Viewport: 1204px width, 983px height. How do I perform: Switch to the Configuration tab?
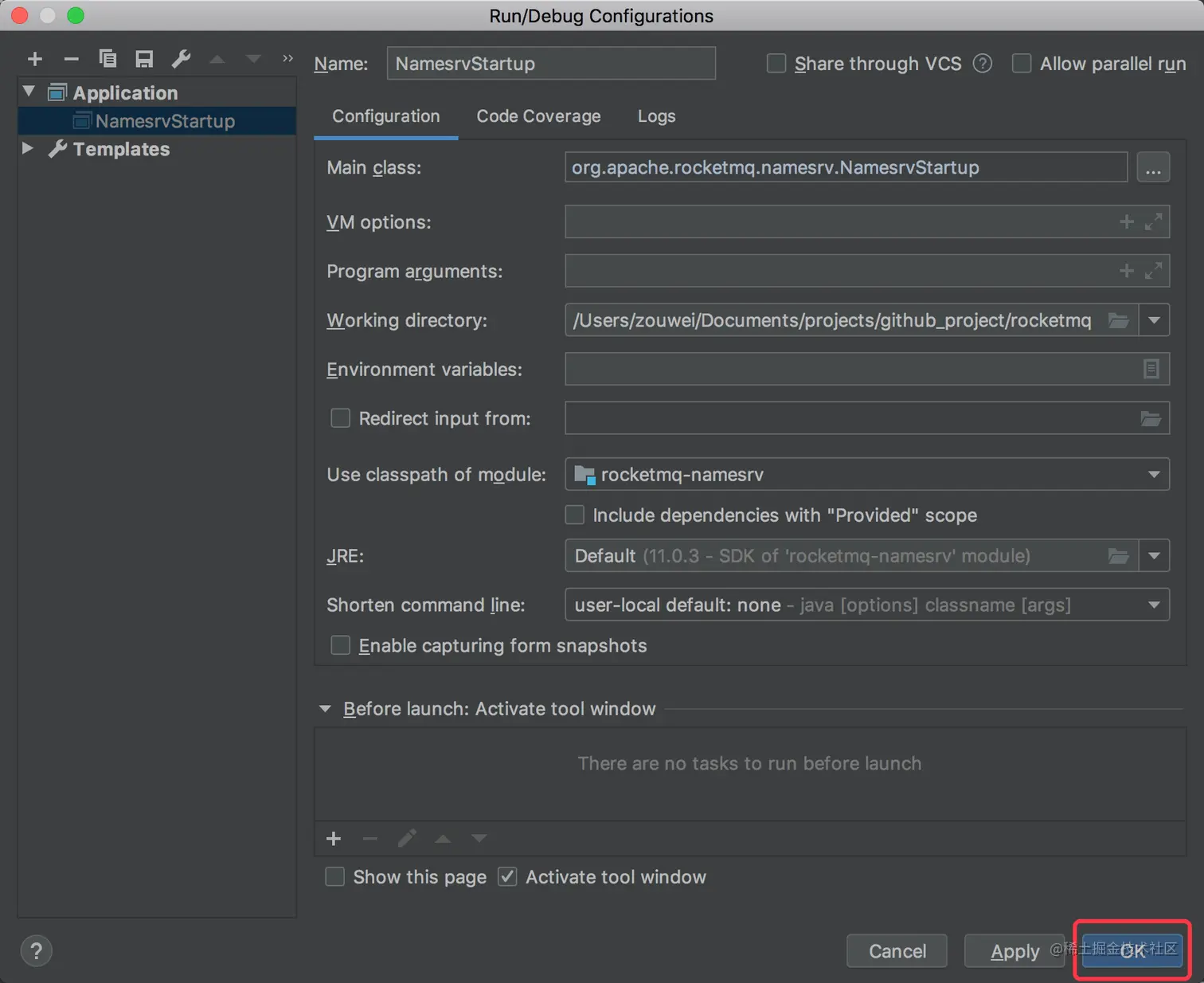tap(386, 116)
